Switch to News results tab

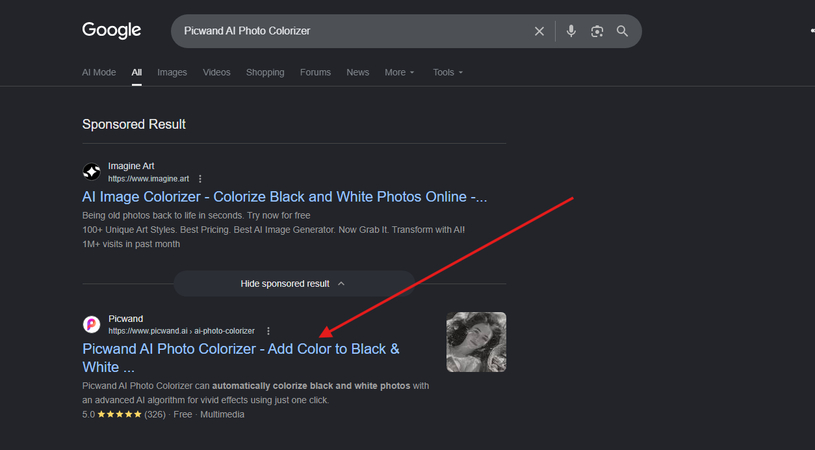pos(358,72)
